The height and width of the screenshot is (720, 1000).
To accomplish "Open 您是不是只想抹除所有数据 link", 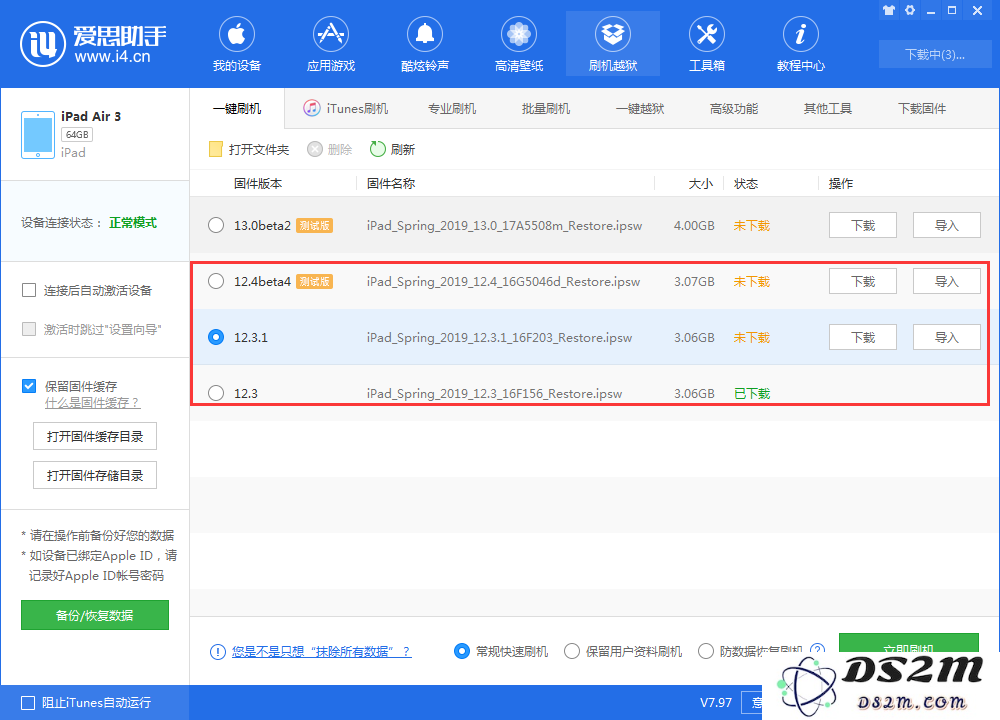I will click(321, 651).
